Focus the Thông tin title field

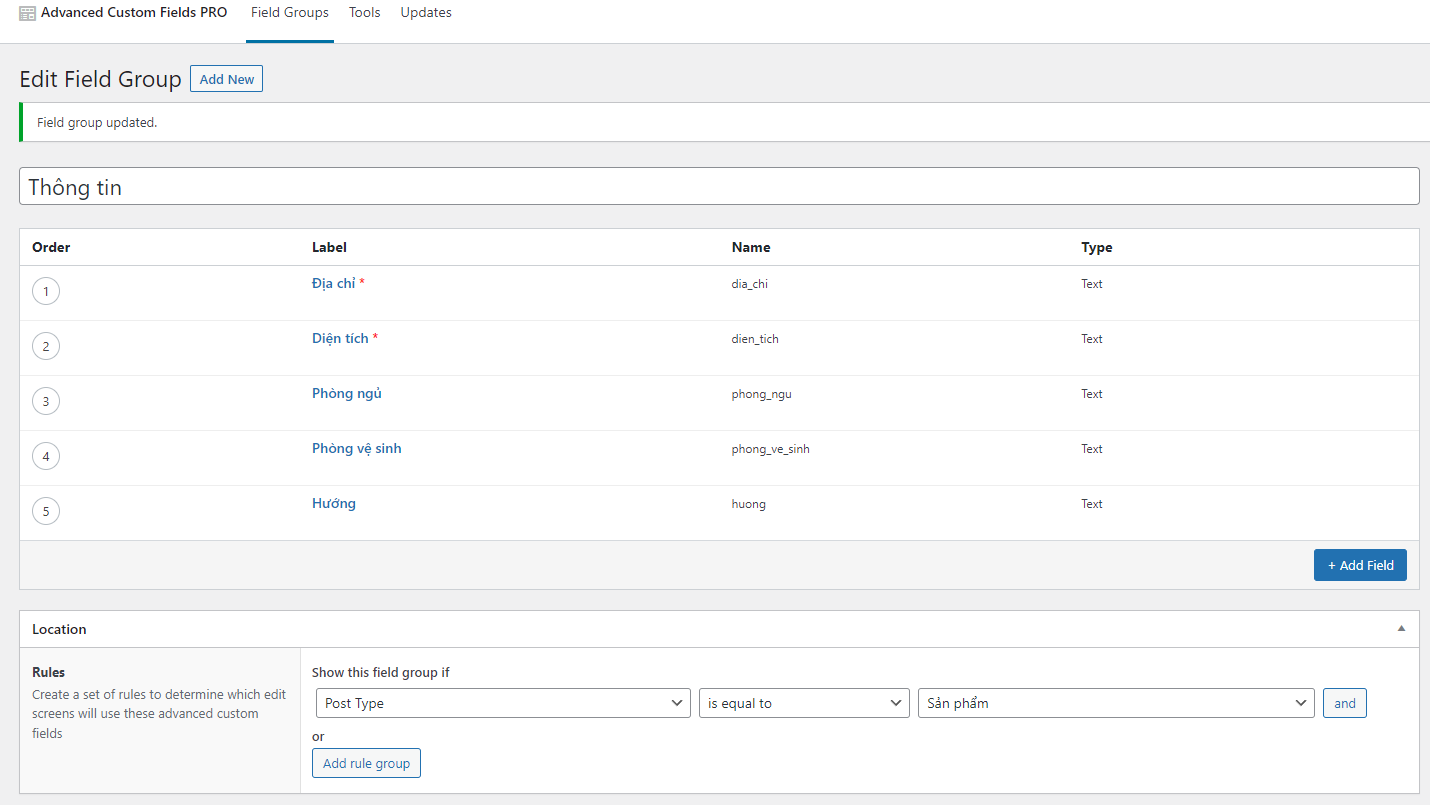[x=719, y=186]
